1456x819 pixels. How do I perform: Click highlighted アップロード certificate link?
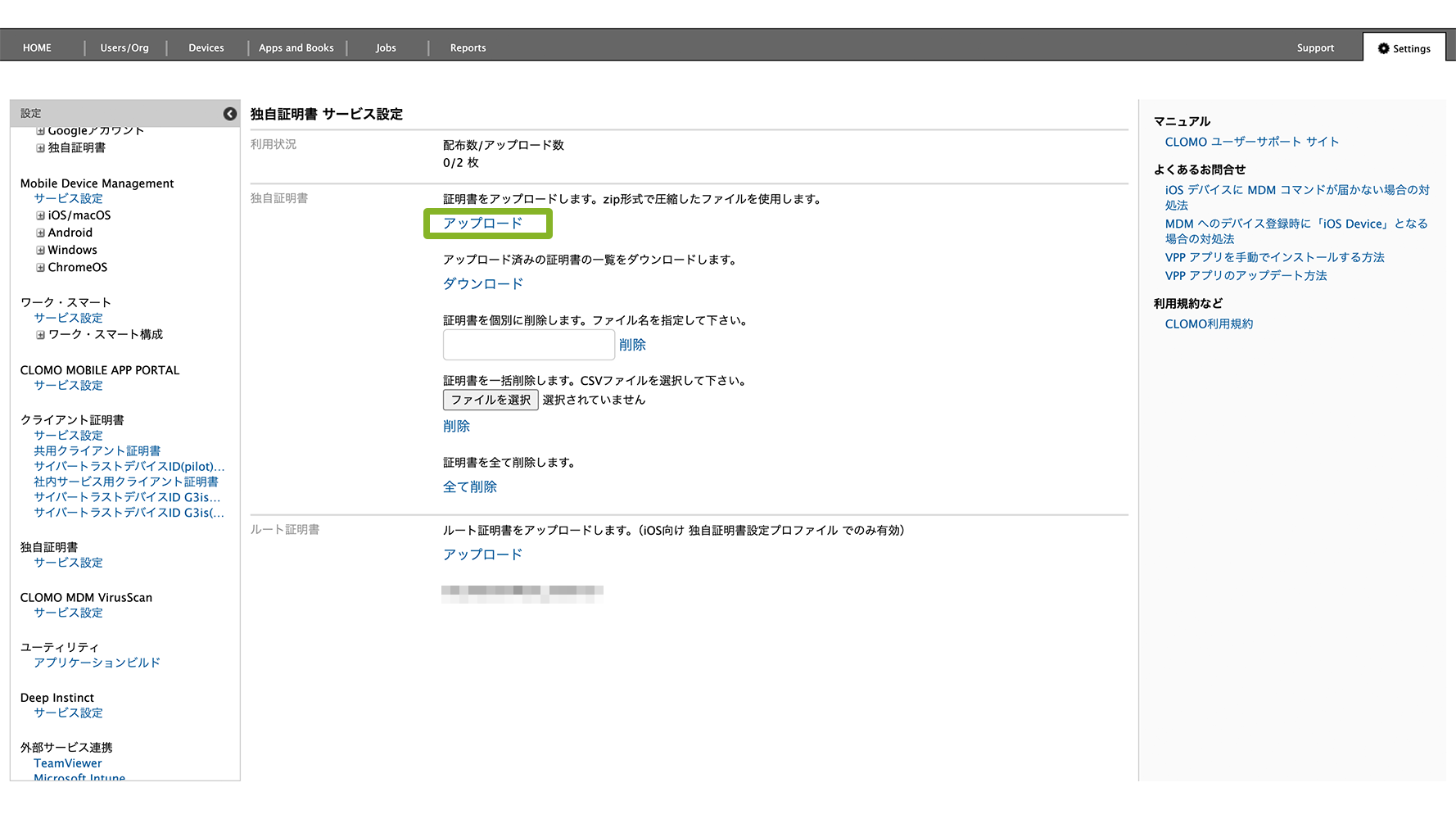coord(482,224)
